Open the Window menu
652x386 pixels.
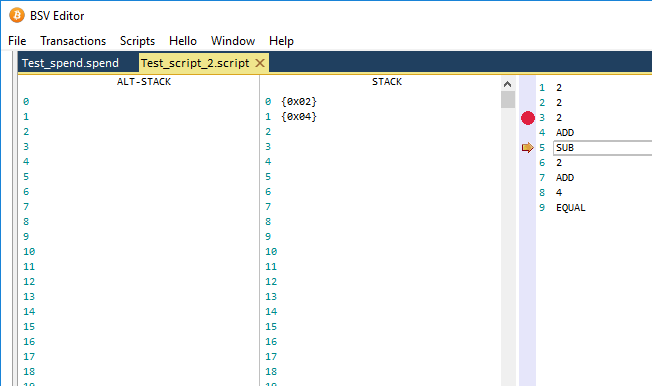point(233,41)
